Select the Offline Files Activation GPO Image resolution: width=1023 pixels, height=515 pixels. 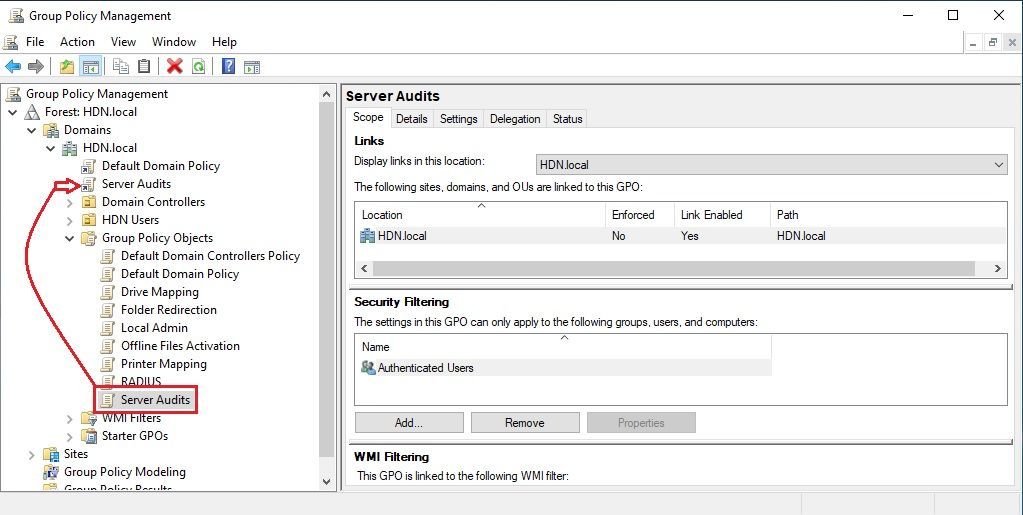point(180,346)
